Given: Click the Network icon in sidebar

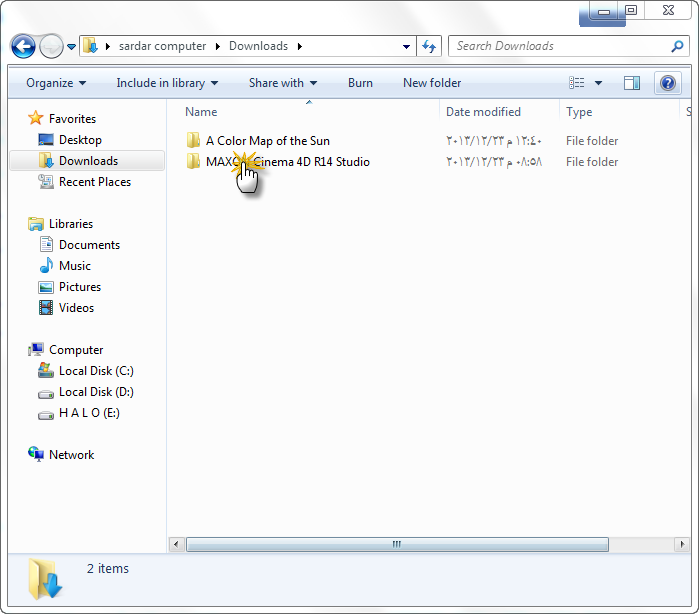Looking at the screenshot, I should pos(37,455).
